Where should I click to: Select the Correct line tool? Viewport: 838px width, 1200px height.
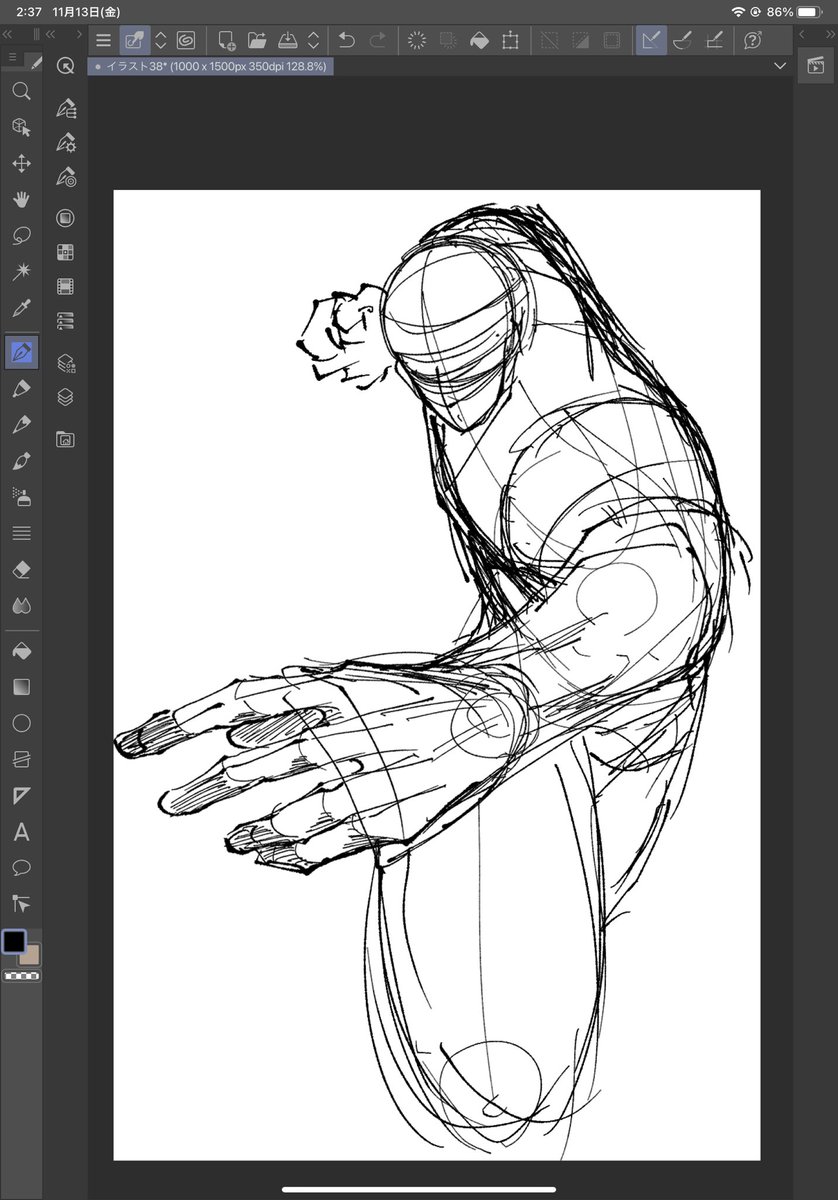tap(21, 903)
